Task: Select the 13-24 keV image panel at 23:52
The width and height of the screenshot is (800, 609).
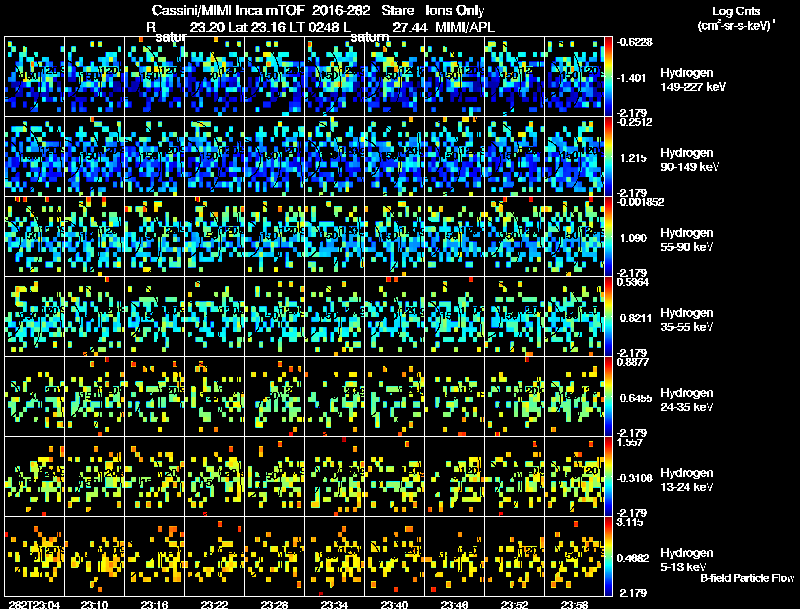Action: coord(515,477)
